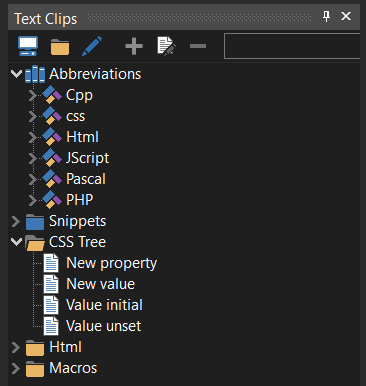This screenshot has width=366, height=386.
Task: Select the JScript tree item
Action: 87,158
